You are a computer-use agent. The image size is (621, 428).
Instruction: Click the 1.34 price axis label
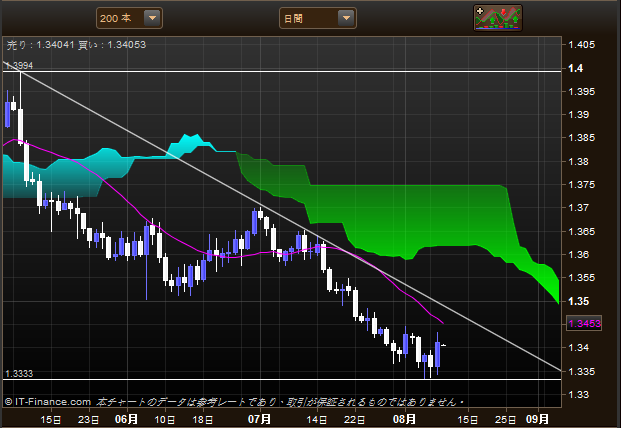pos(579,348)
